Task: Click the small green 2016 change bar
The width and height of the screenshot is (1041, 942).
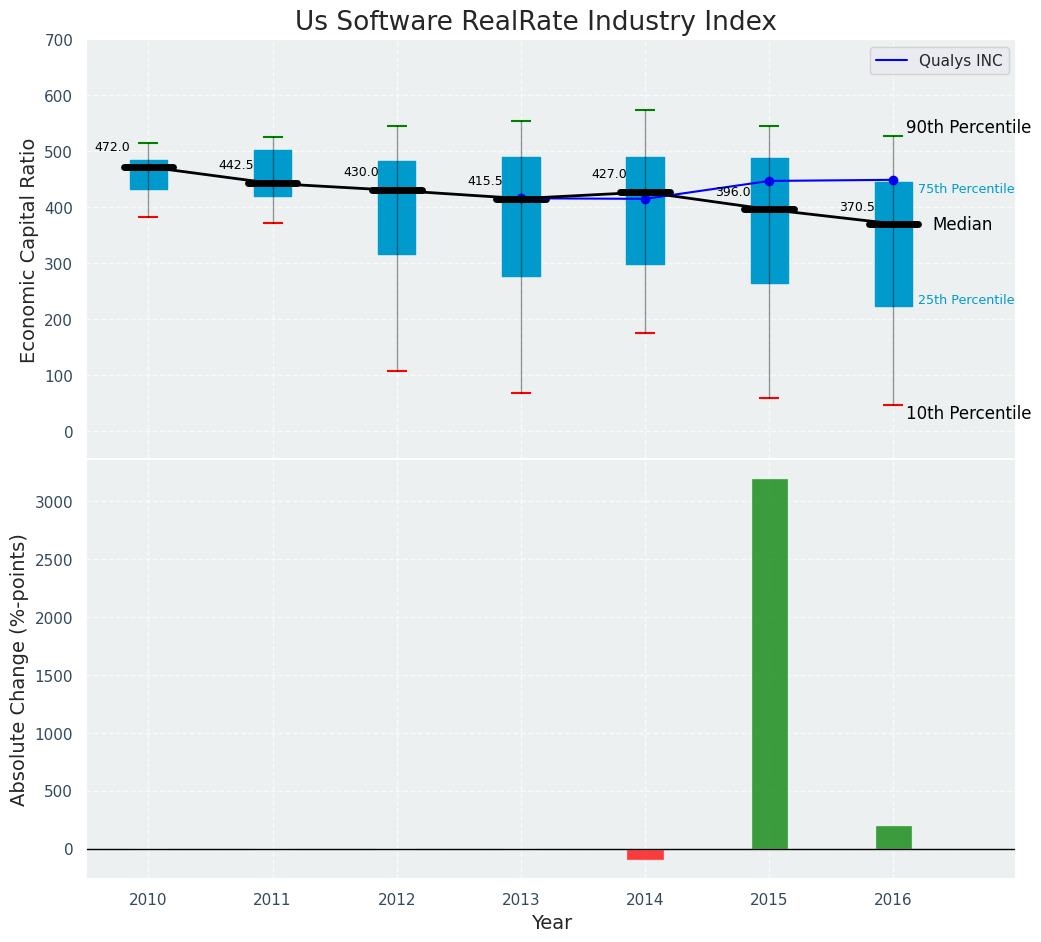Action: pyautogui.click(x=894, y=837)
